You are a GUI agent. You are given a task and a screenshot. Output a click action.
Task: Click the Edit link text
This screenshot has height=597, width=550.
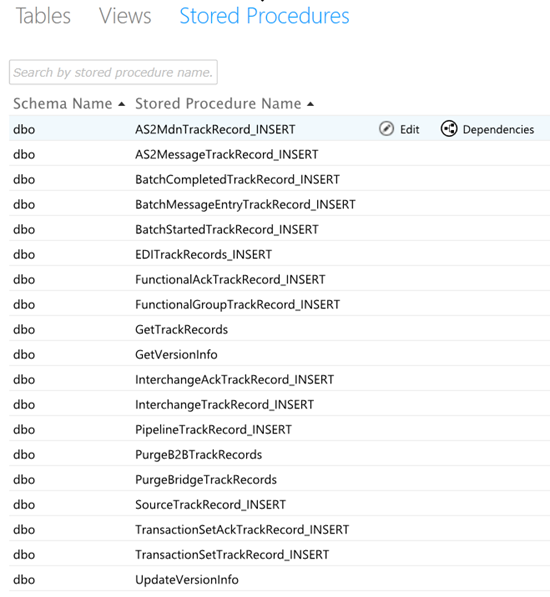410,129
